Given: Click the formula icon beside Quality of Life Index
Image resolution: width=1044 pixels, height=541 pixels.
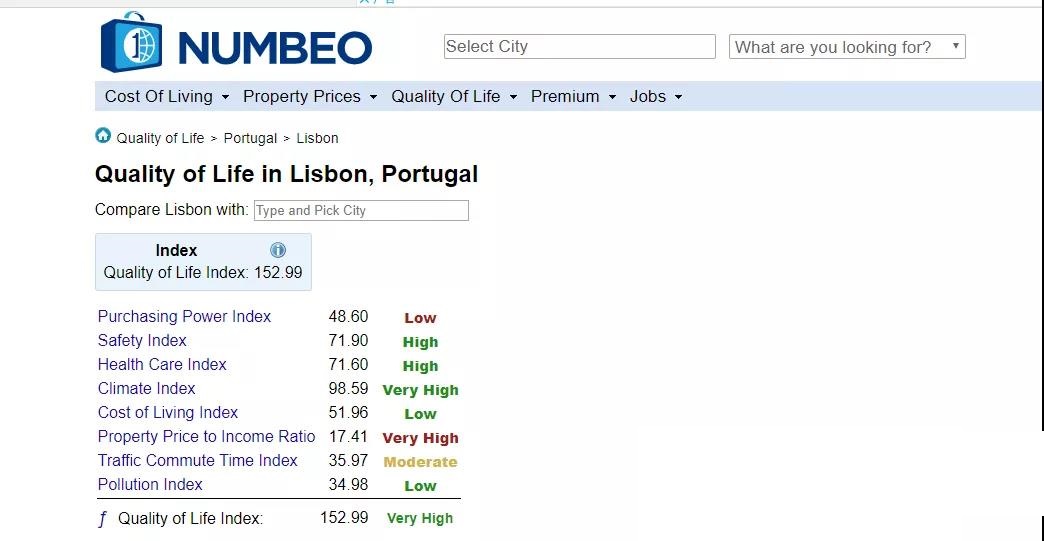Looking at the screenshot, I should (103, 518).
